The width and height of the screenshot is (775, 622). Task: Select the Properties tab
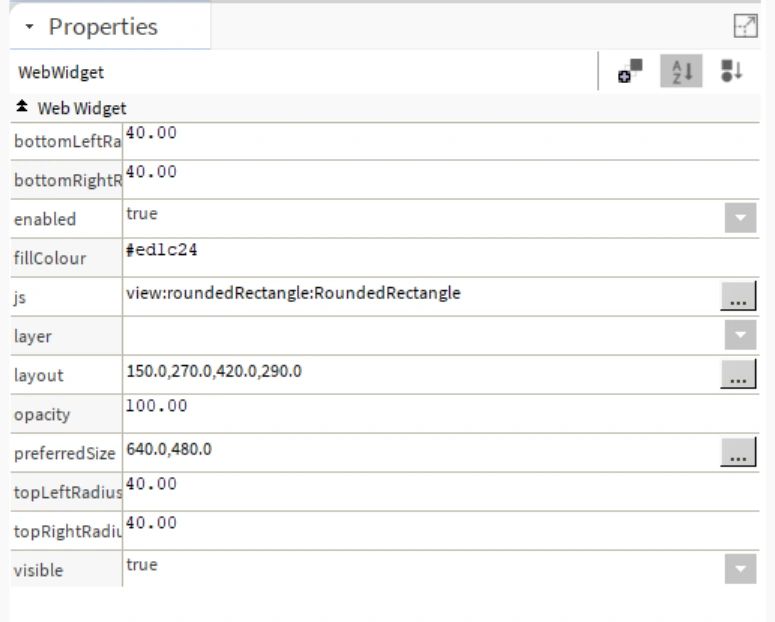tap(103, 27)
